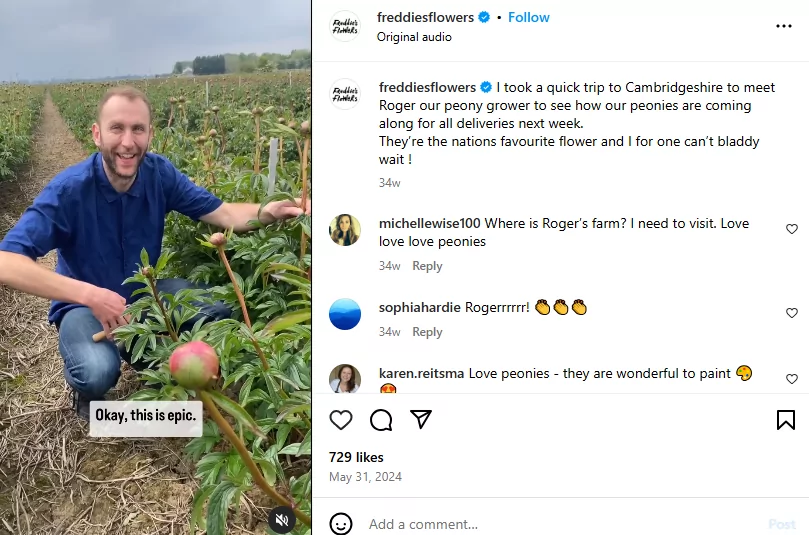This screenshot has width=809, height=535.
Task: Reply to michellewise100's comment
Action: (x=427, y=266)
